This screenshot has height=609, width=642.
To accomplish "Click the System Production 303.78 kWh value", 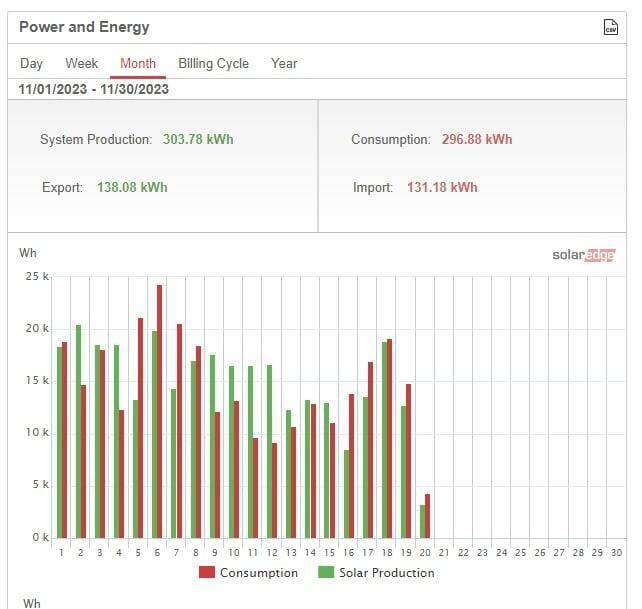I will point(198,139).
